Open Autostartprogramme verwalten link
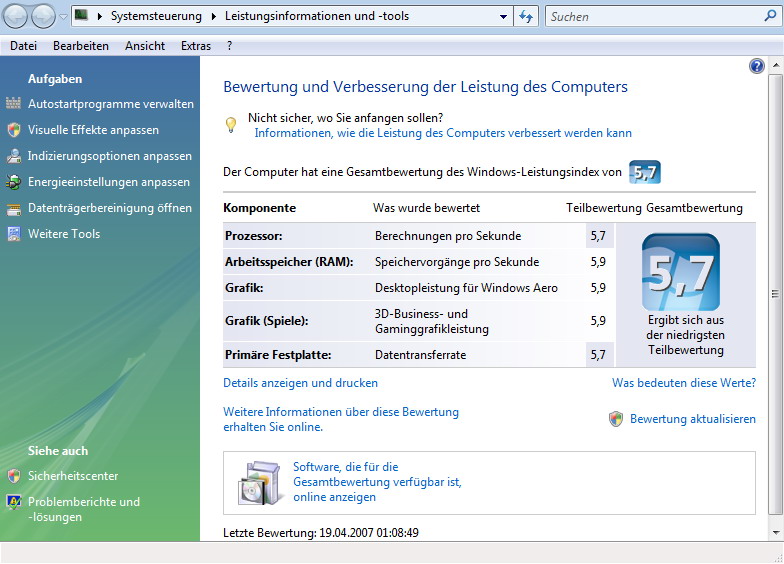This screenshot has height=564, width=784. click(111, 104)
